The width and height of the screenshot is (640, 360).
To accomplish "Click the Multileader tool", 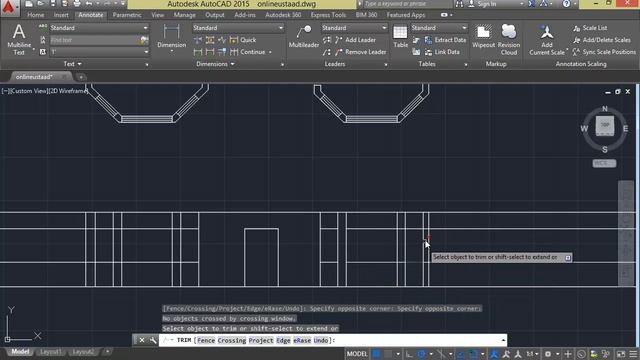I will point(304,37).
